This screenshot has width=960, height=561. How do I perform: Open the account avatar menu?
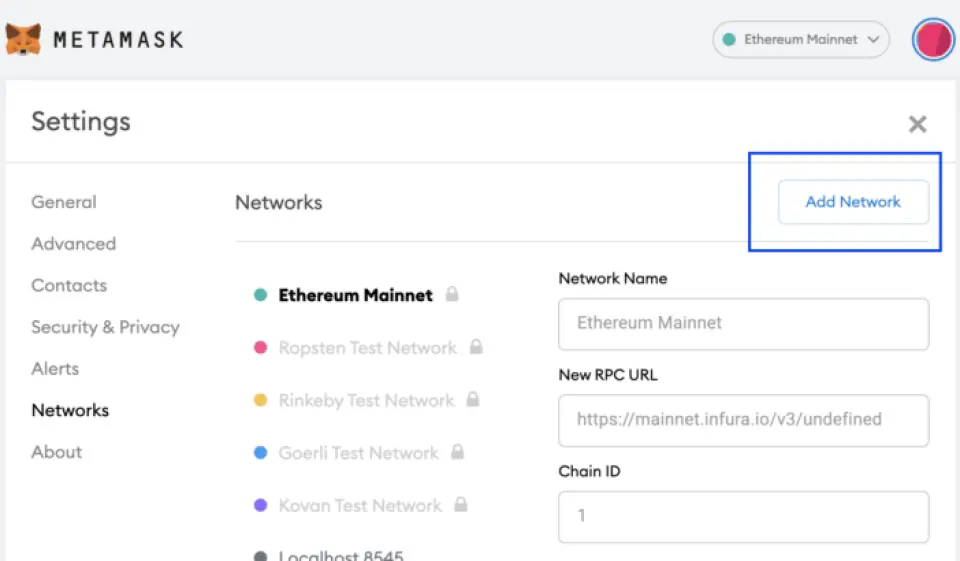point(933,40)
